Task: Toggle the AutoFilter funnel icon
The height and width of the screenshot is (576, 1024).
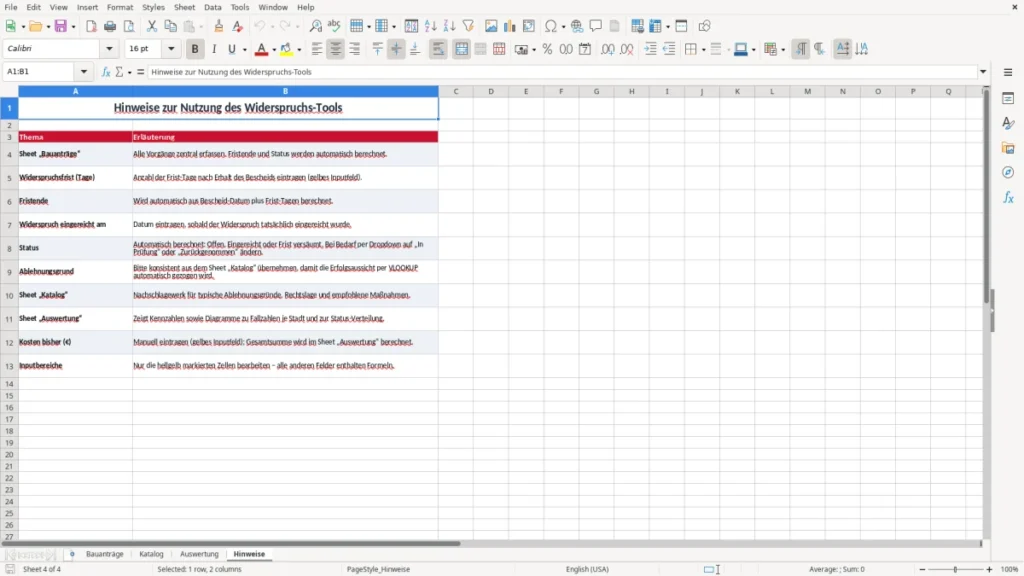Action: pyautogui.click(x=468, y=26)
